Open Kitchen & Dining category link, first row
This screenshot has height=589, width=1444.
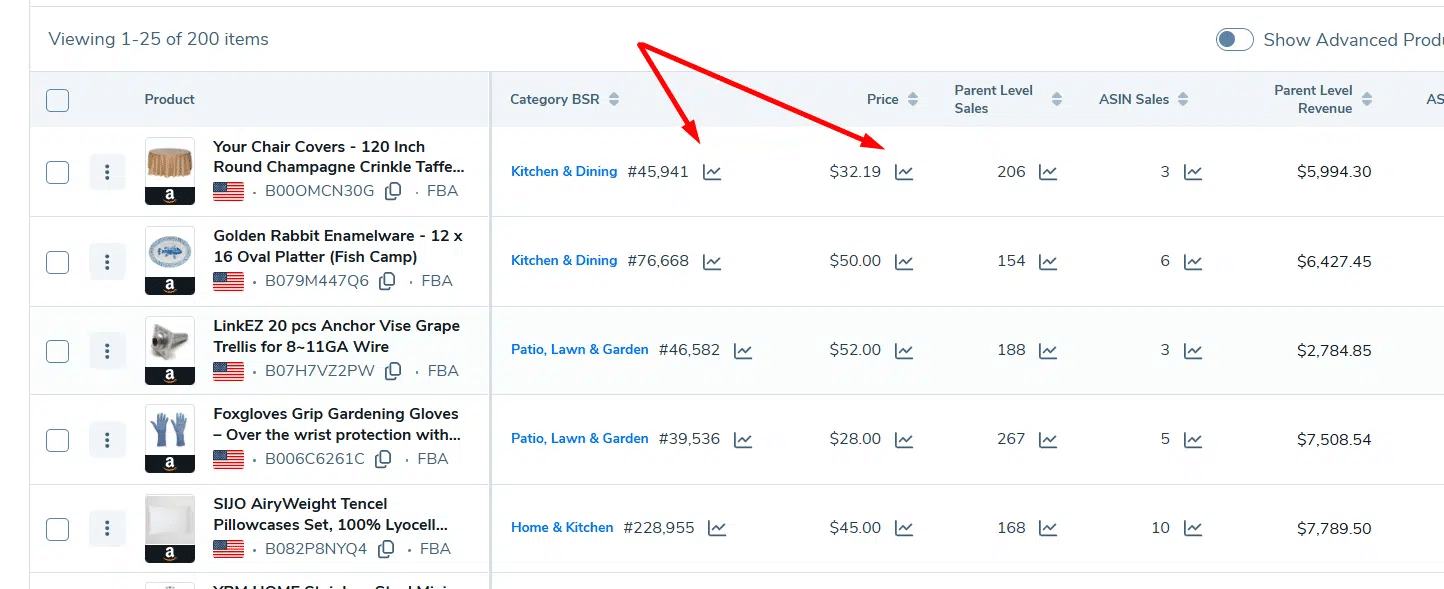564,172
